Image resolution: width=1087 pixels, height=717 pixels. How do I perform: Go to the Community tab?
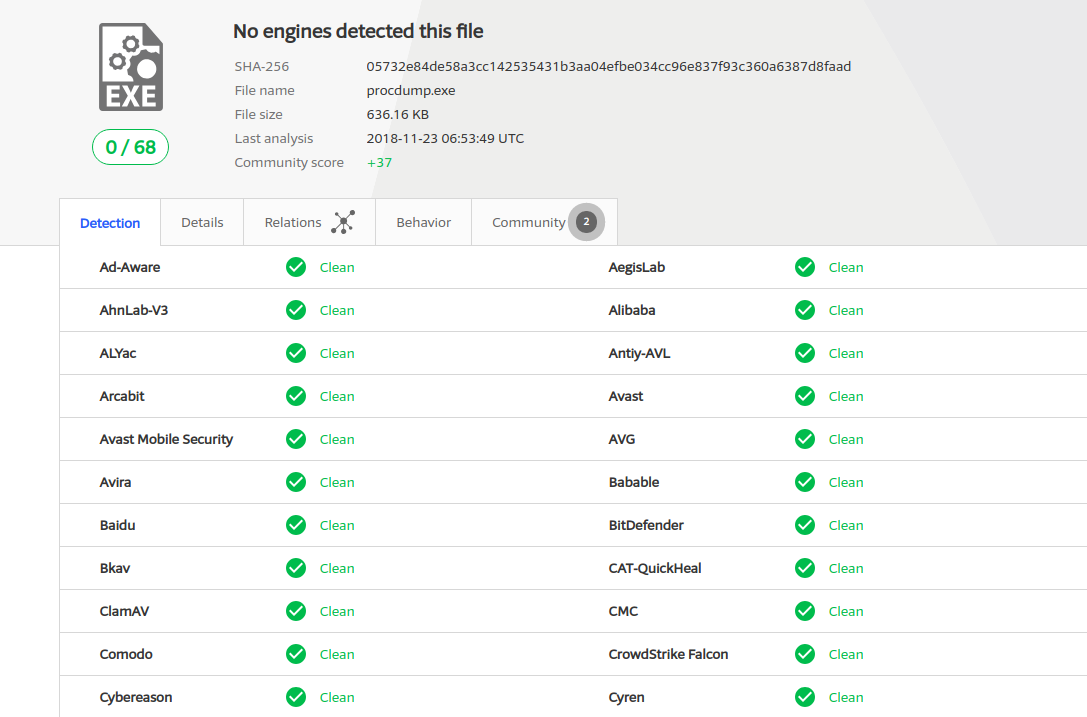tap(544, 222)
